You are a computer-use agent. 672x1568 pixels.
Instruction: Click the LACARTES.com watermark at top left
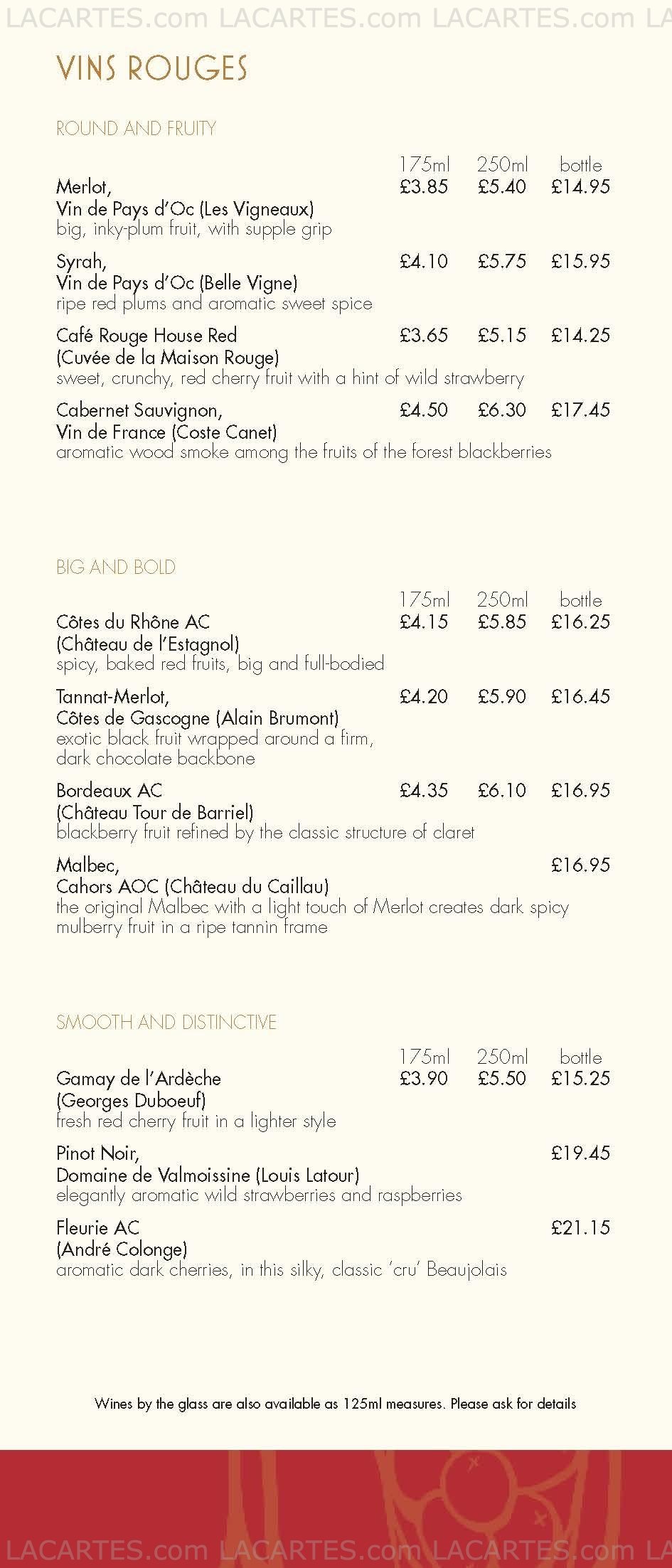(x=106, y=19)
